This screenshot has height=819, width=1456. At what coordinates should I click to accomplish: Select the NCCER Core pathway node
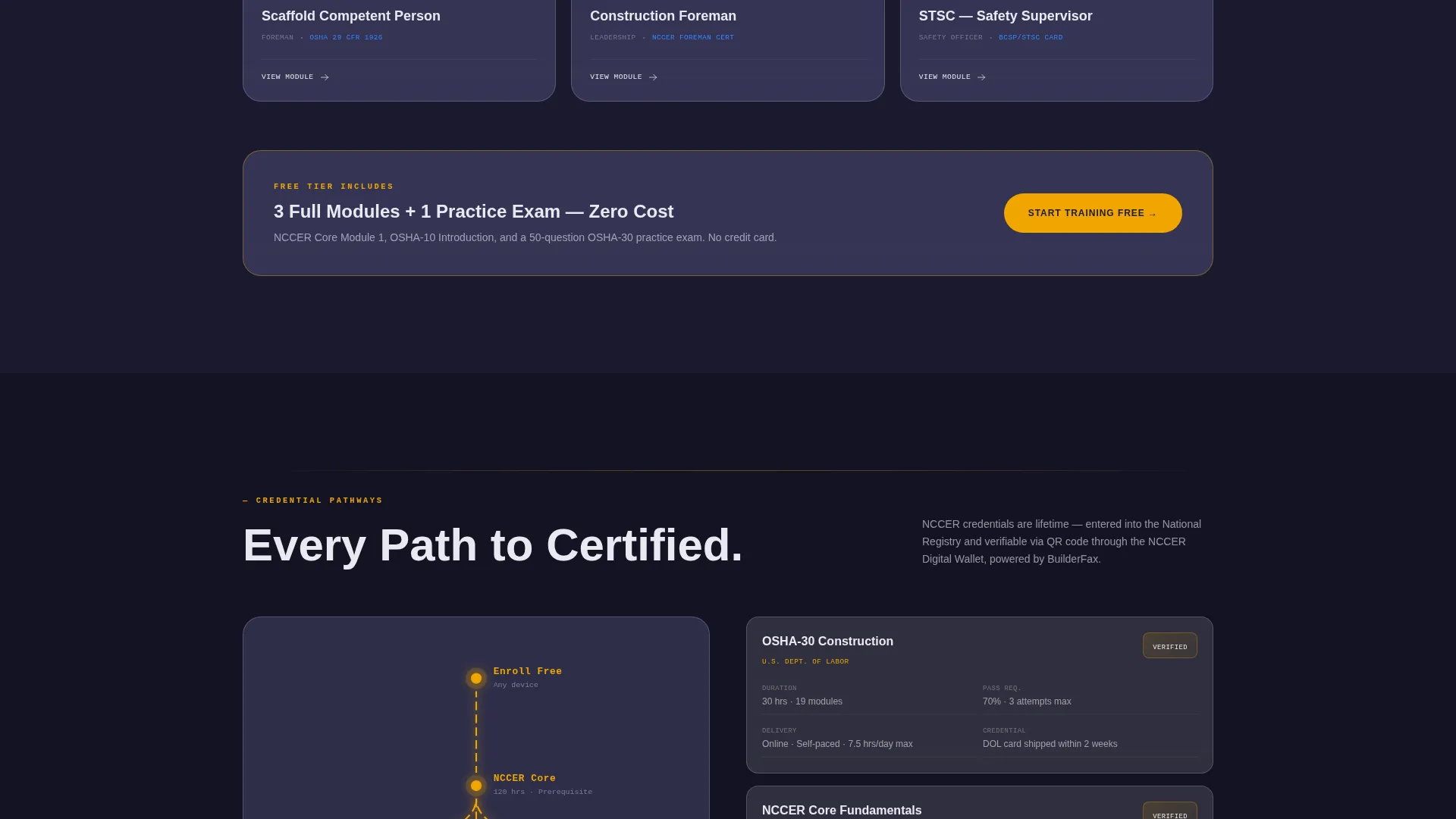coord(476,786)
